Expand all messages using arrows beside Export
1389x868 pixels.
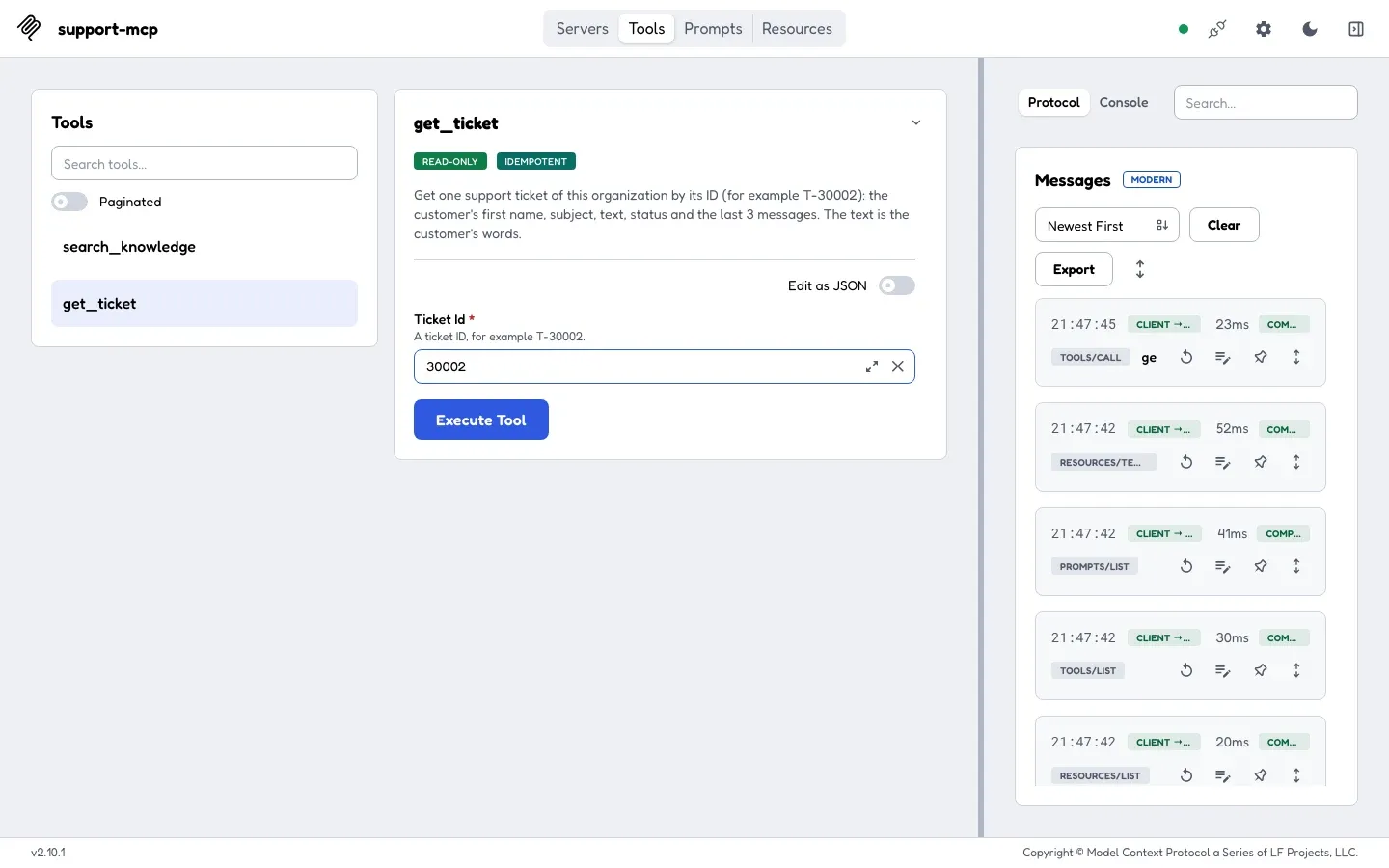(1140, 269)
